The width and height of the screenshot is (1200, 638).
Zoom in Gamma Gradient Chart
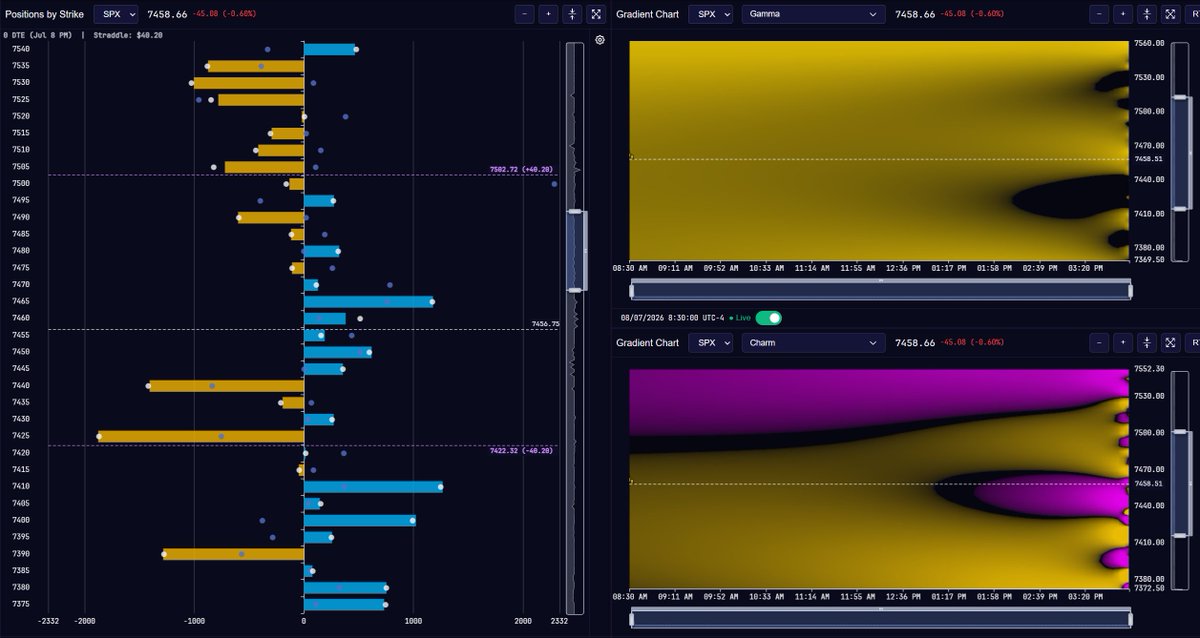point(1123,14)
